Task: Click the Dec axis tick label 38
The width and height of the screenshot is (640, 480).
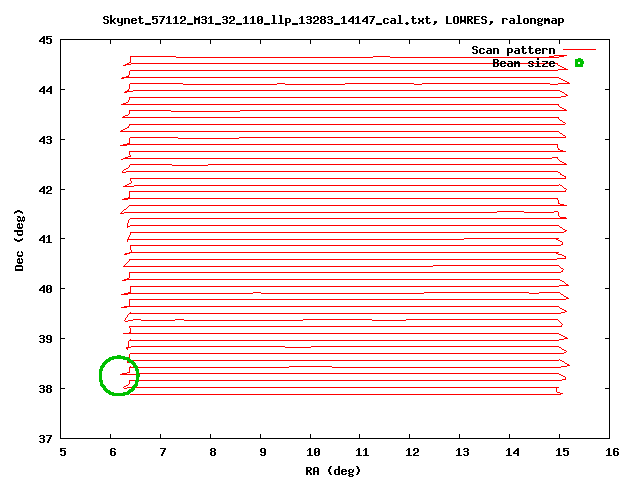Action: [x=46, y=389]
